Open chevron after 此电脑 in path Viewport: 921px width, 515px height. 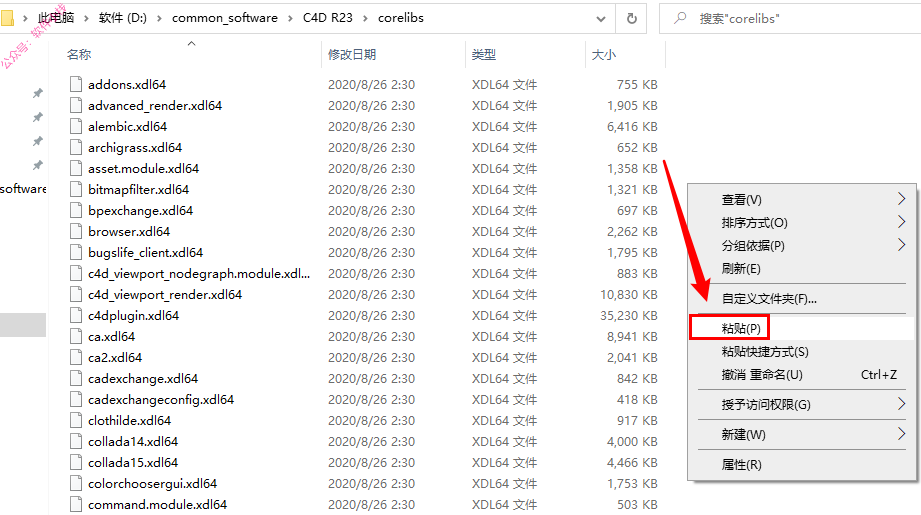tap(86, 18)
